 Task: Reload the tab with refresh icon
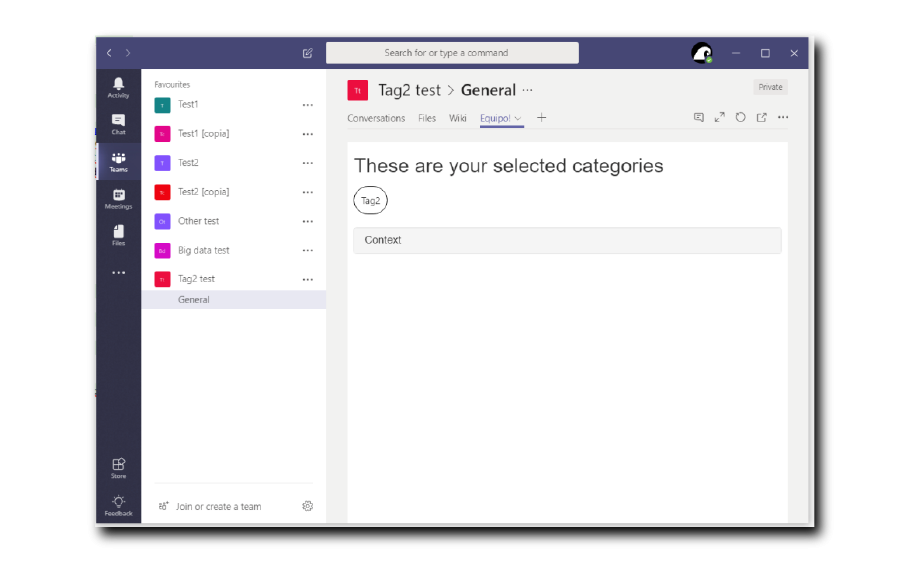coord(740,117)
